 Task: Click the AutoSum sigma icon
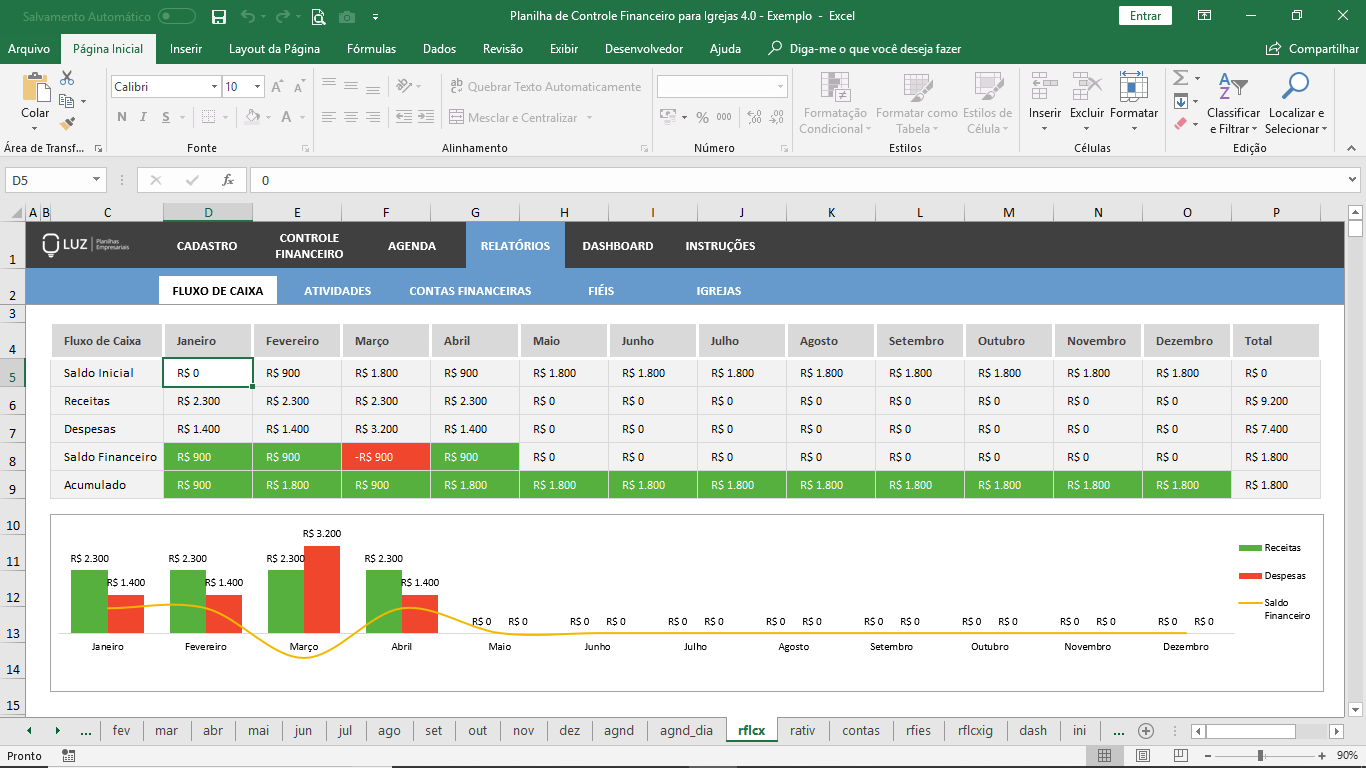1180,78
